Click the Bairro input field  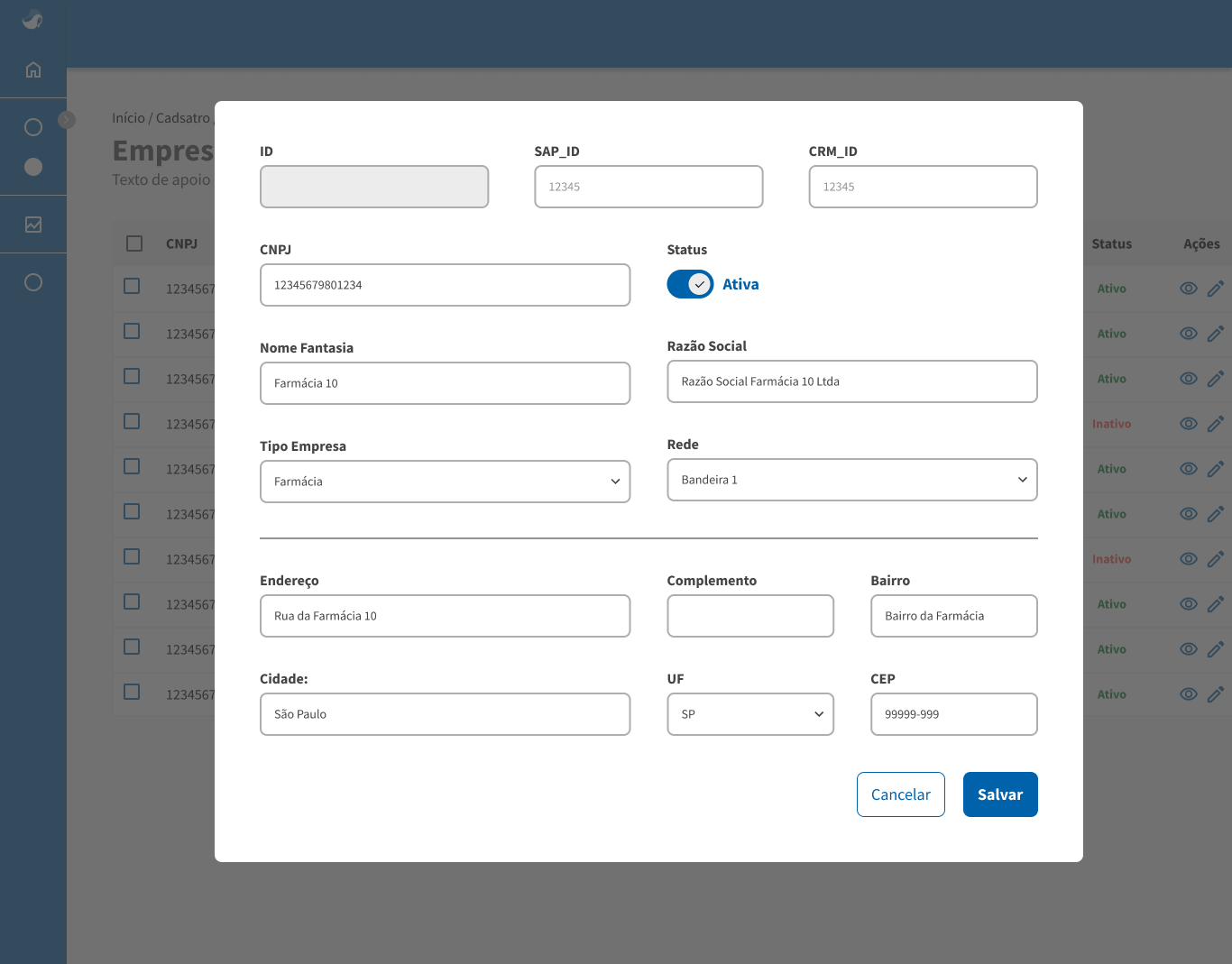pyautogui.click(x=954, y=616)
